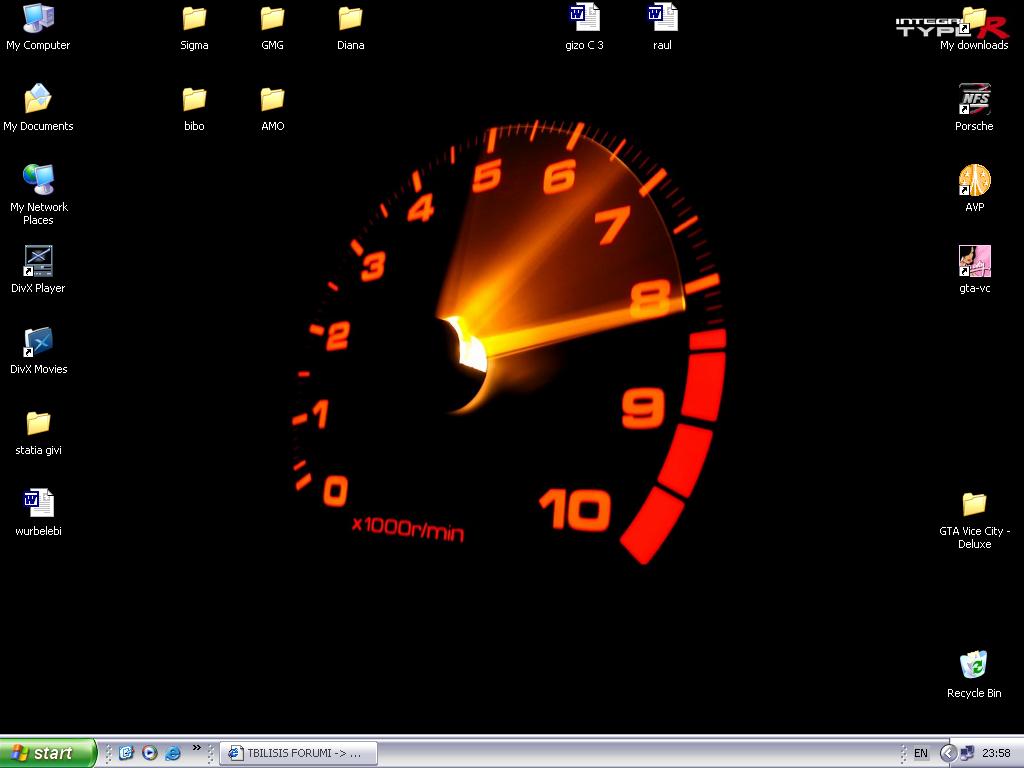Open Windows Media Player from Quick Launch
The height and width of the screenshot is (768, 1024).
point(150,753)
